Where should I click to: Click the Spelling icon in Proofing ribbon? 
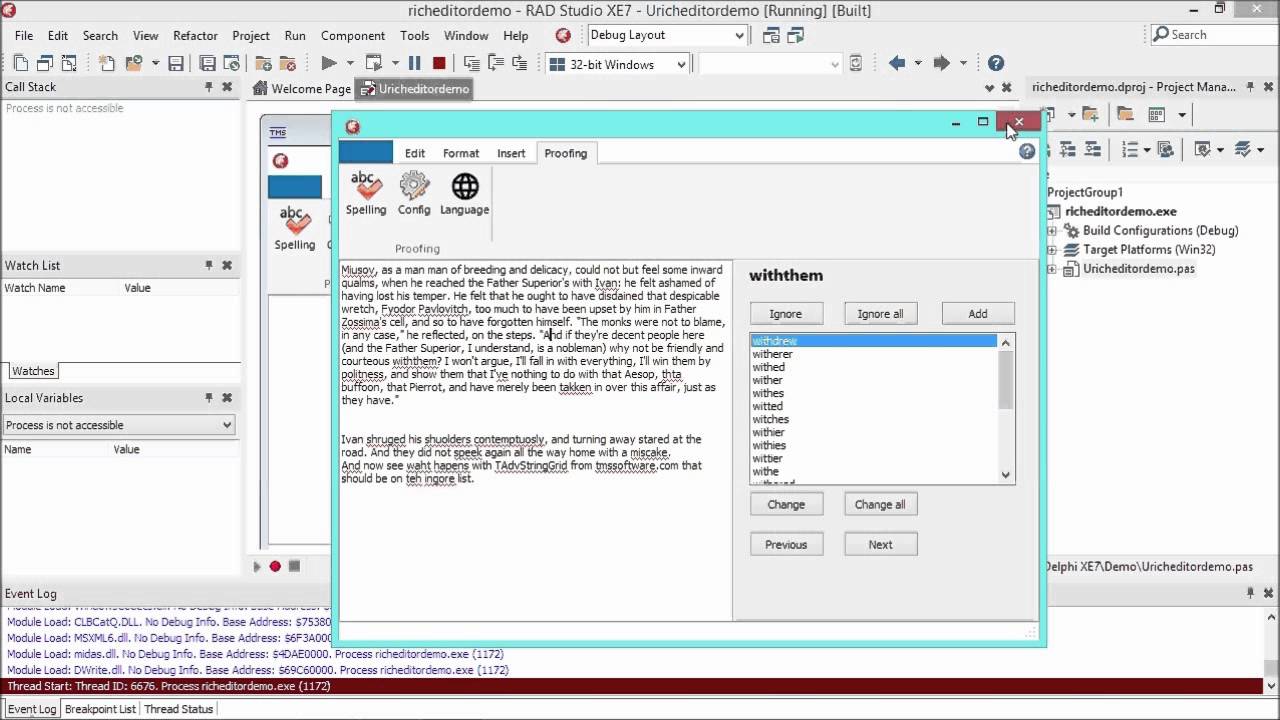(365, 193)
